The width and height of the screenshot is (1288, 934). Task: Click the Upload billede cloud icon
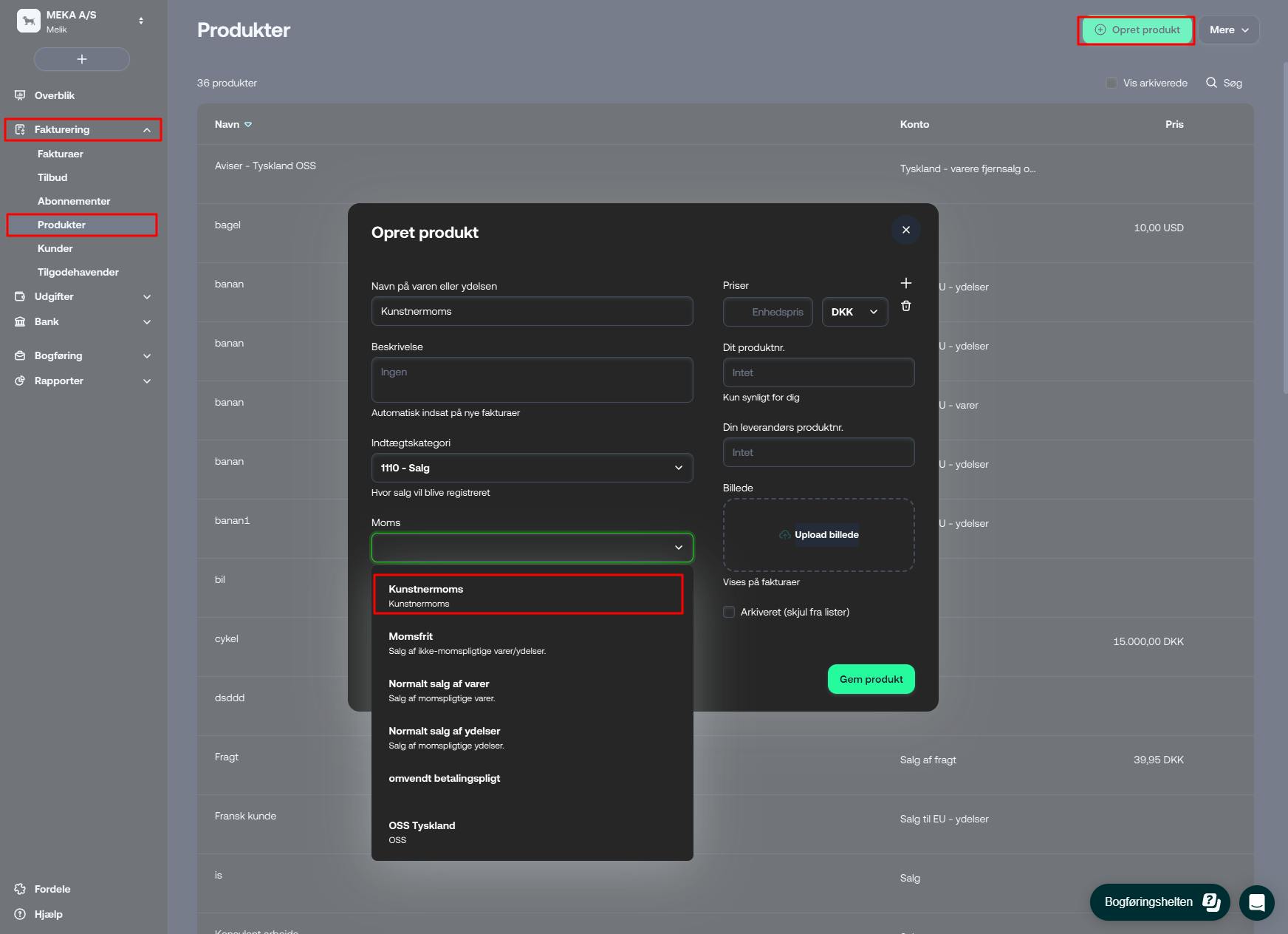pyautogui.click(x=784, y=535)
